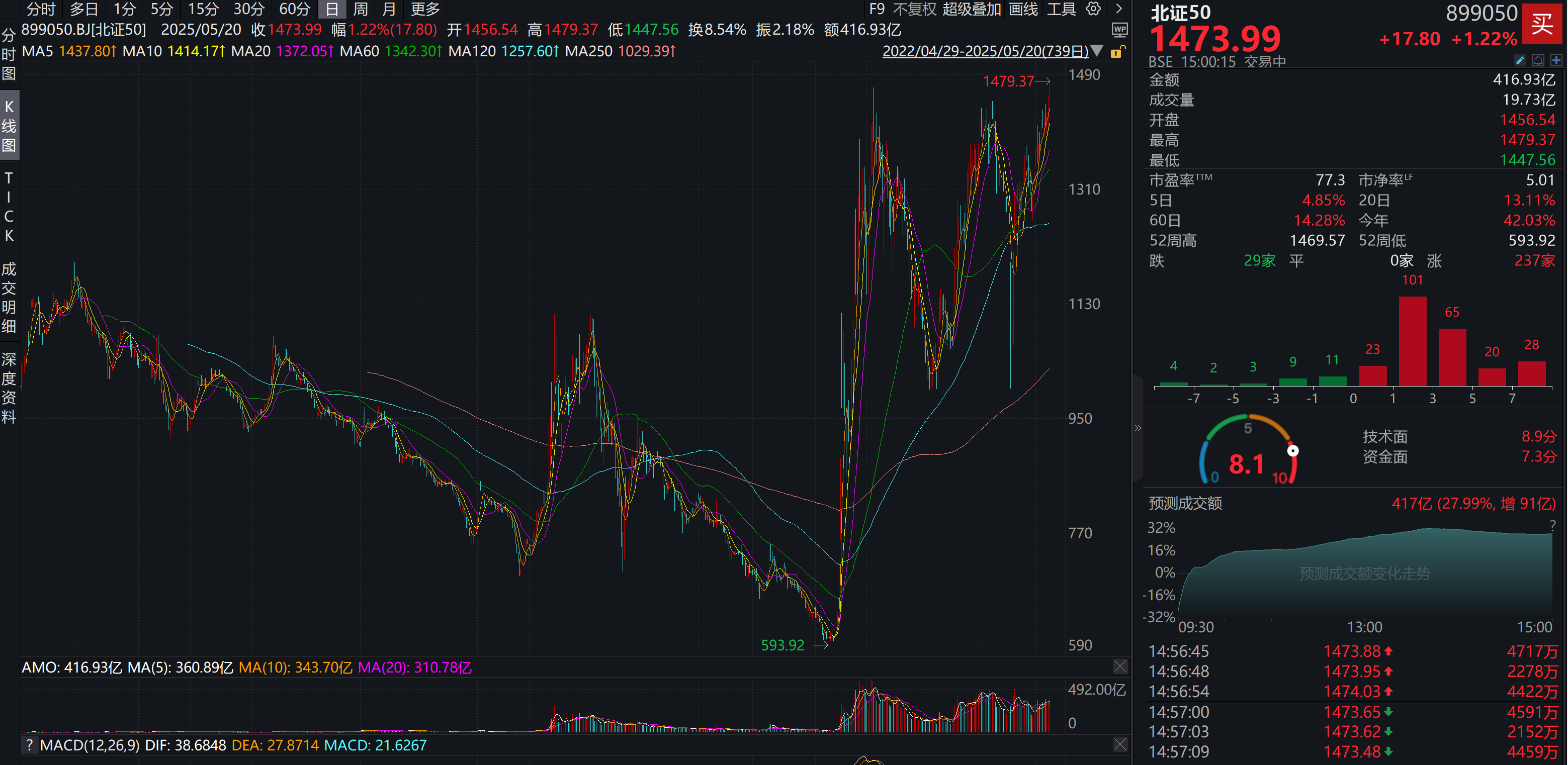
Task: Open the 更多 more periods menu
Action: tap(425, 9)
